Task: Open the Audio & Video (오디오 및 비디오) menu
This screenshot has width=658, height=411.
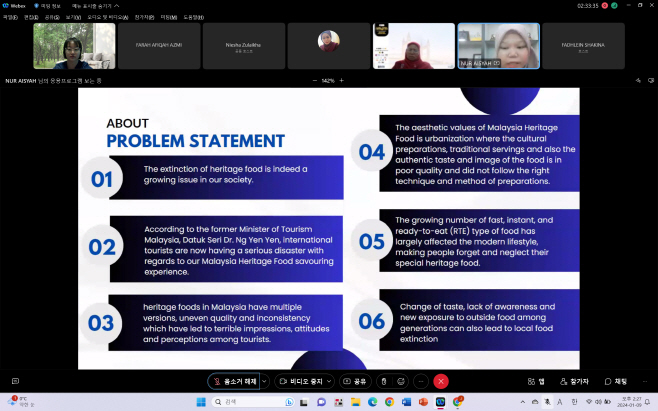Action: [x=107, y=17]
